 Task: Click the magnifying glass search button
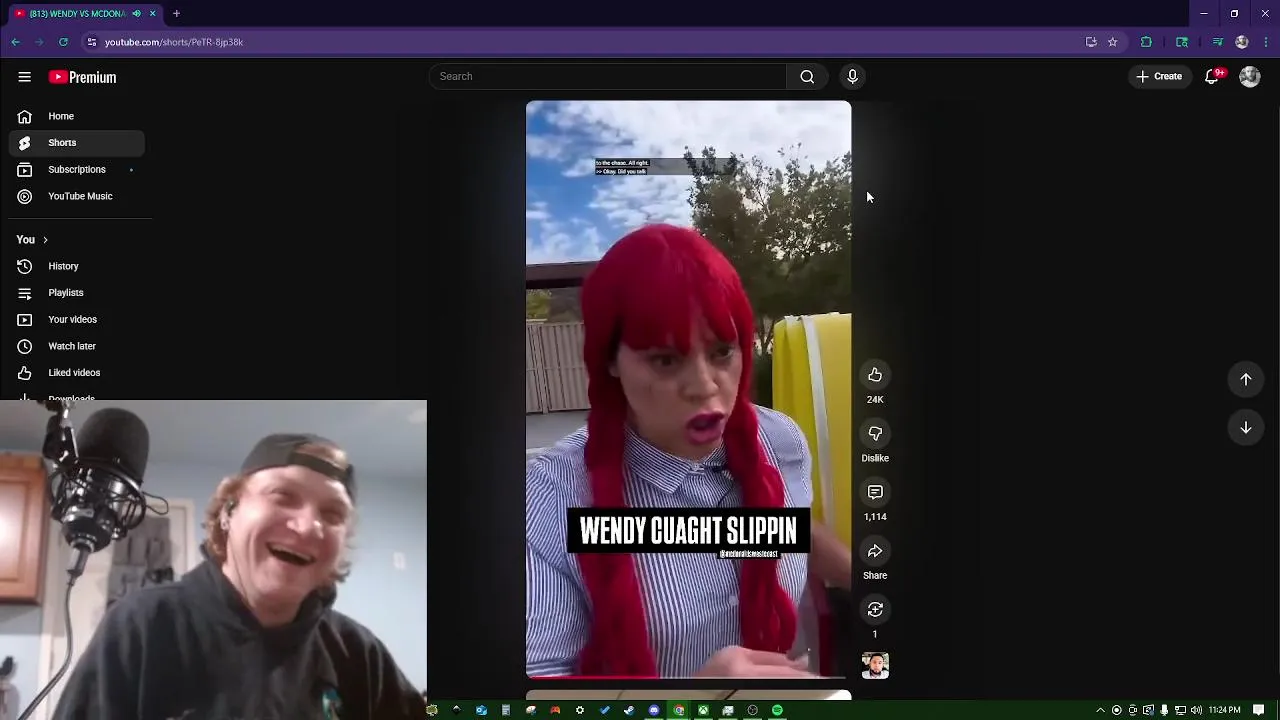pyautogui.click(x=807, y=76)
